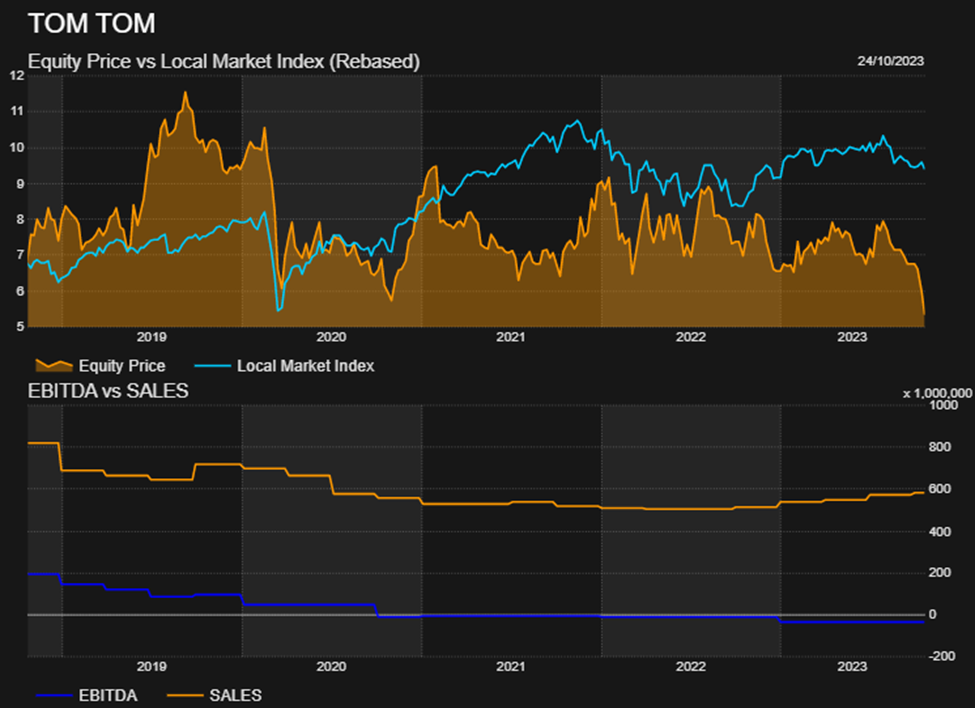The height and width of the screenshot is (708, 975).
Task: Toggle the EBITDA legend label
Action: [108, 695]
